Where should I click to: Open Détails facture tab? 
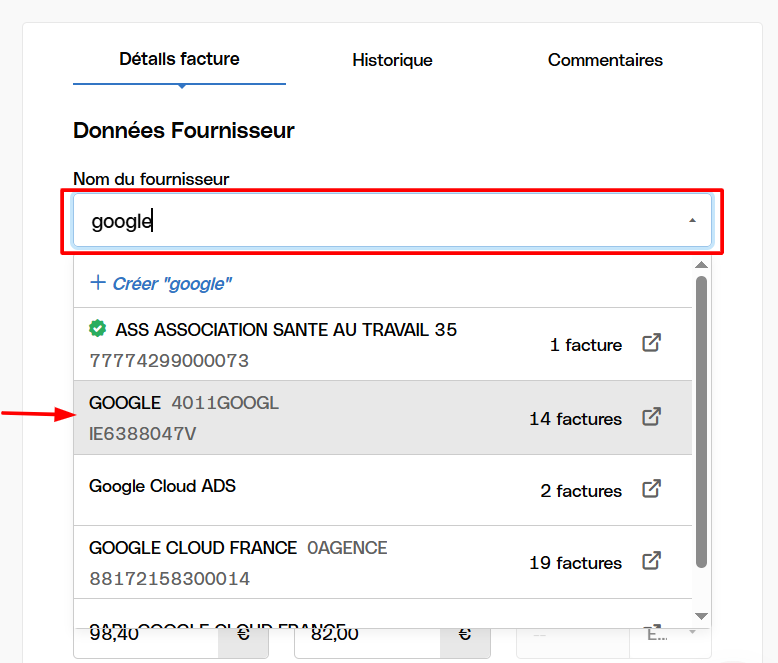[x=179, y=59]
